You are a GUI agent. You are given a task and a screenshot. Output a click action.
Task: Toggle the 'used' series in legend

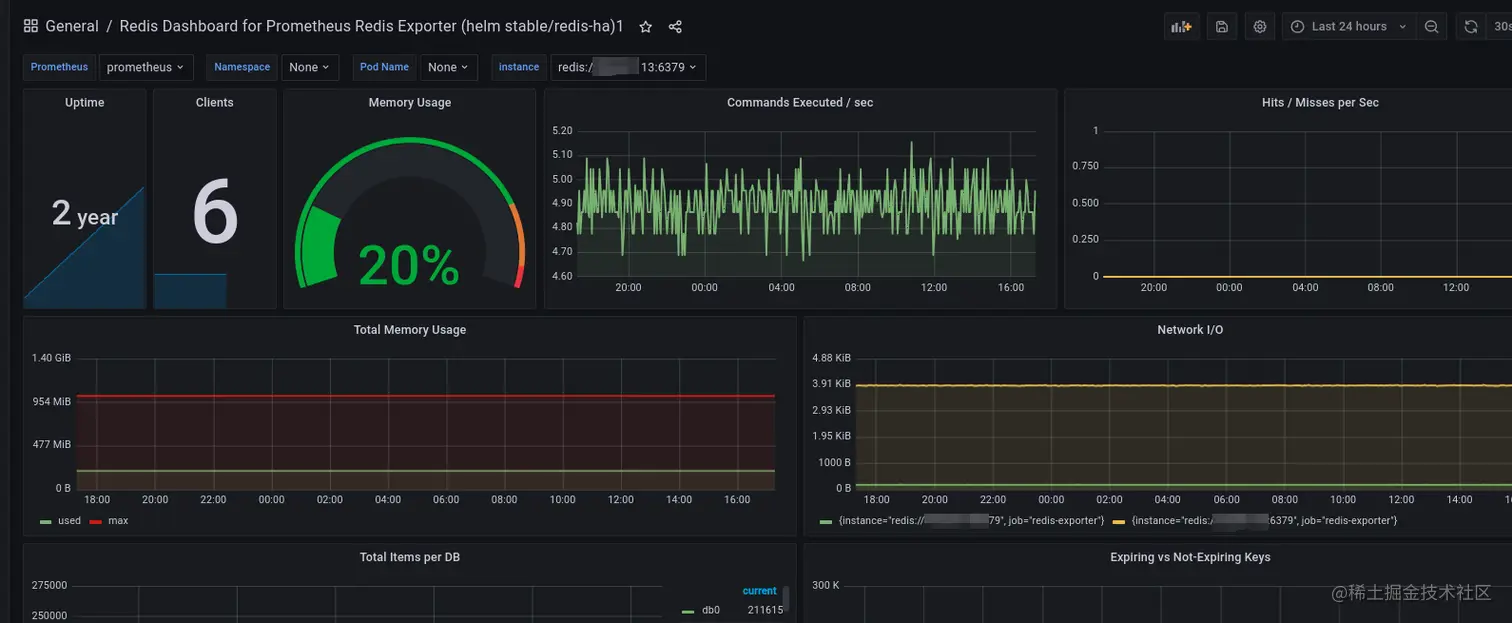(61, 521)
